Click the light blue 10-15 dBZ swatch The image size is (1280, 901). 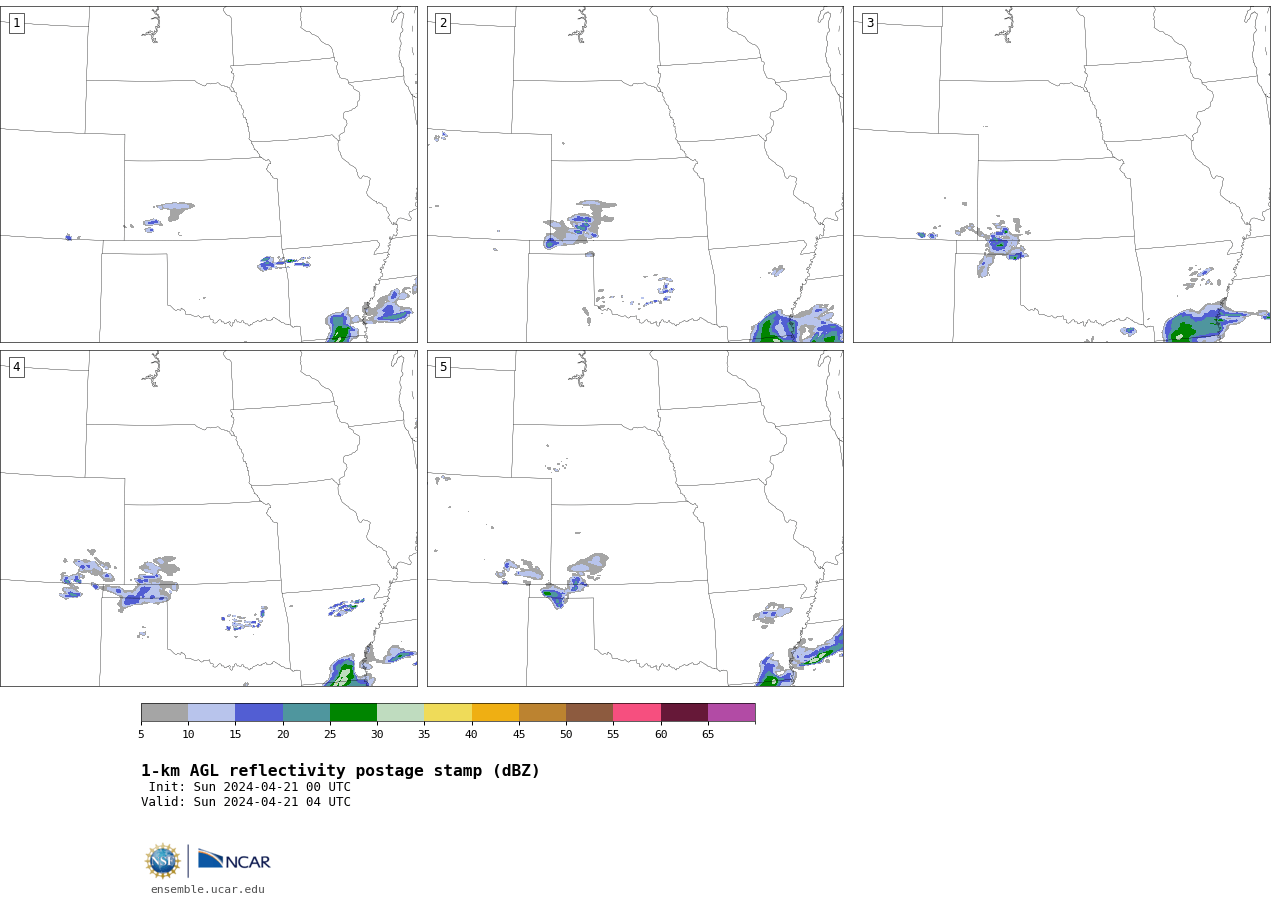click(211, 713)
